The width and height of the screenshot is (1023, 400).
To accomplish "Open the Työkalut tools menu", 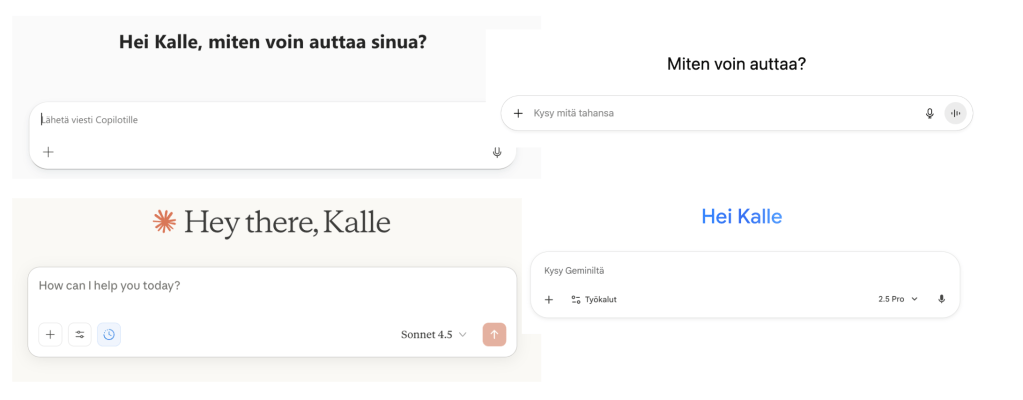I will click(x=593, y=299).
